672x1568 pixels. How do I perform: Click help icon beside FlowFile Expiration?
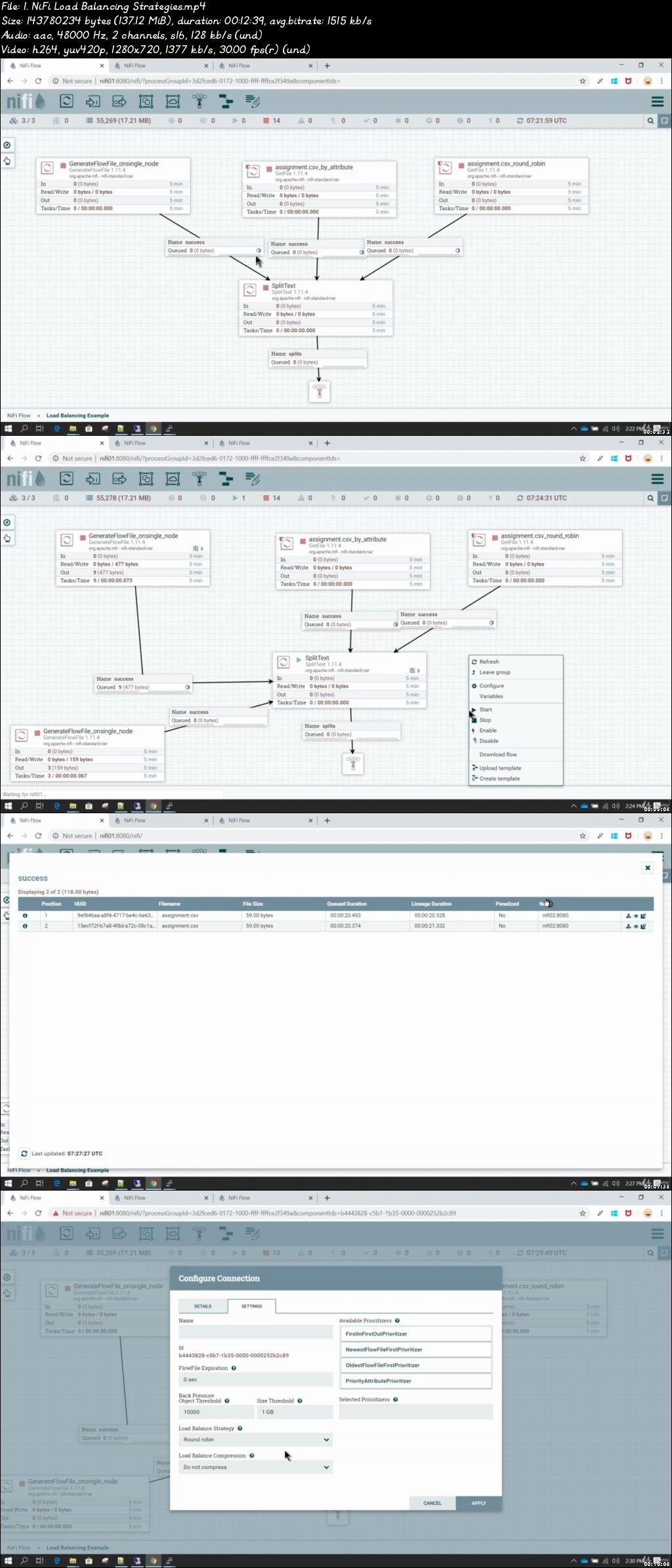pos(234,1368)
